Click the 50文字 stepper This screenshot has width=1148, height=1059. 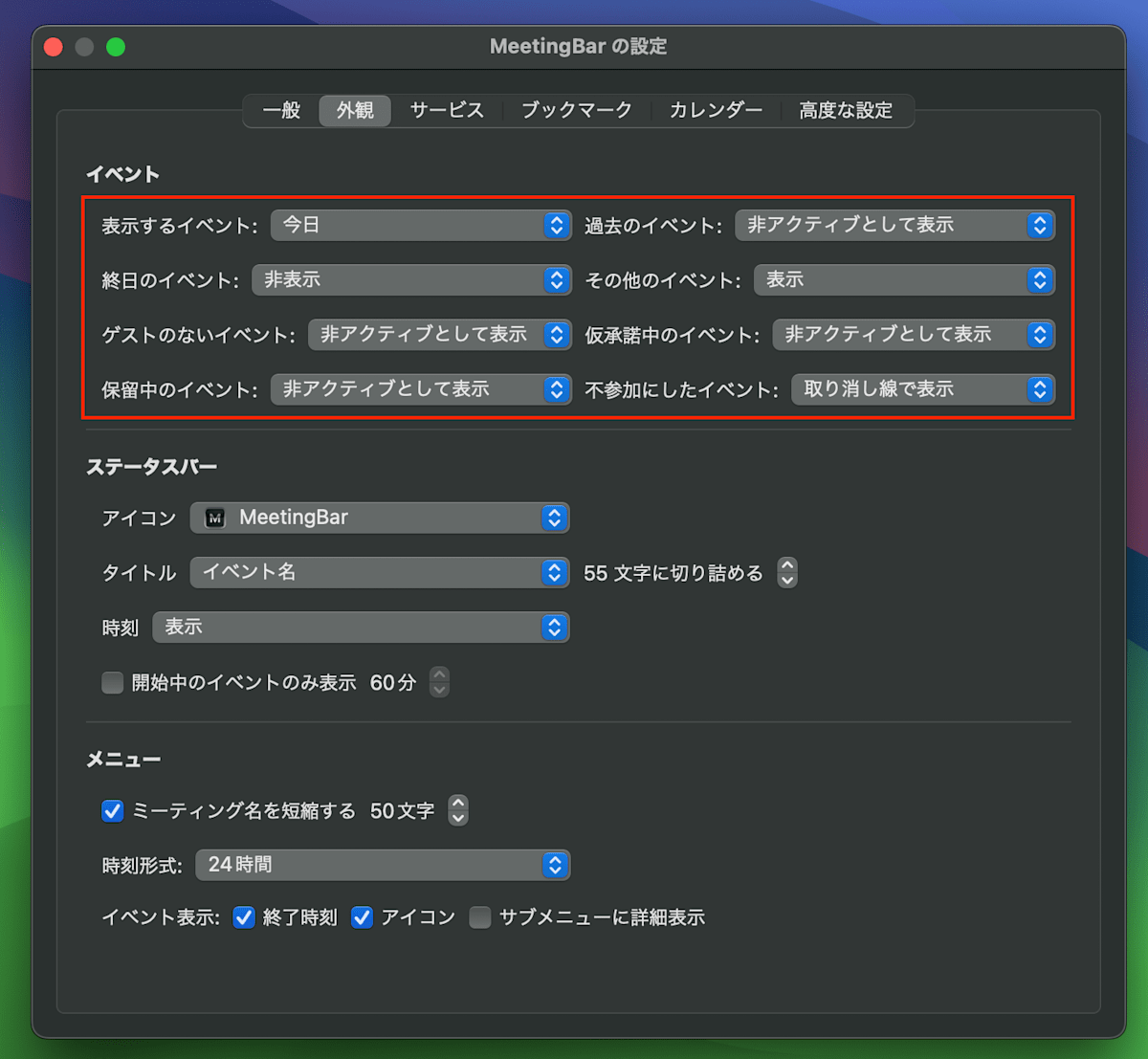(458, 810)
